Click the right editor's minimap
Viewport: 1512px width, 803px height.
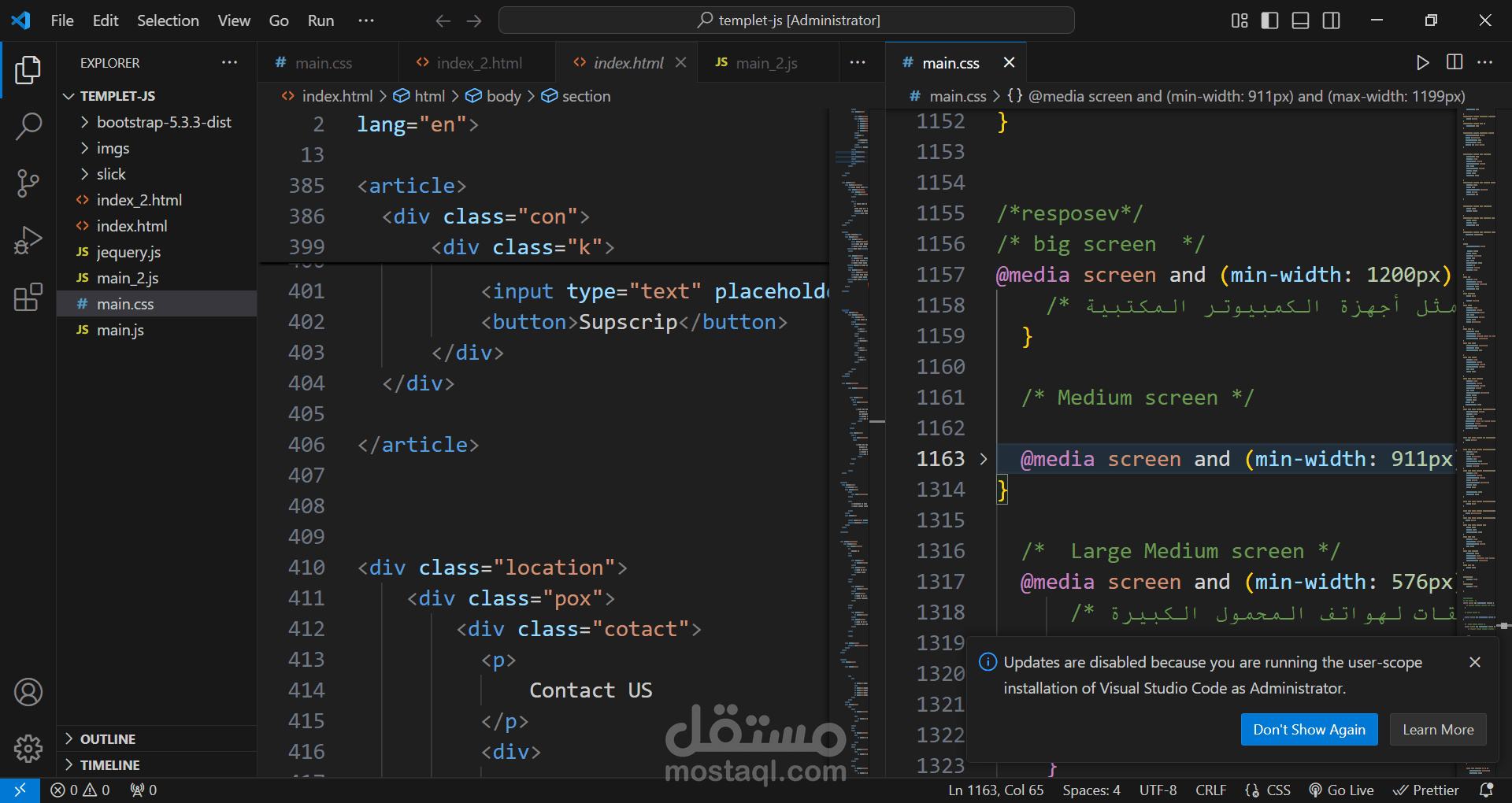[1479, 442]
